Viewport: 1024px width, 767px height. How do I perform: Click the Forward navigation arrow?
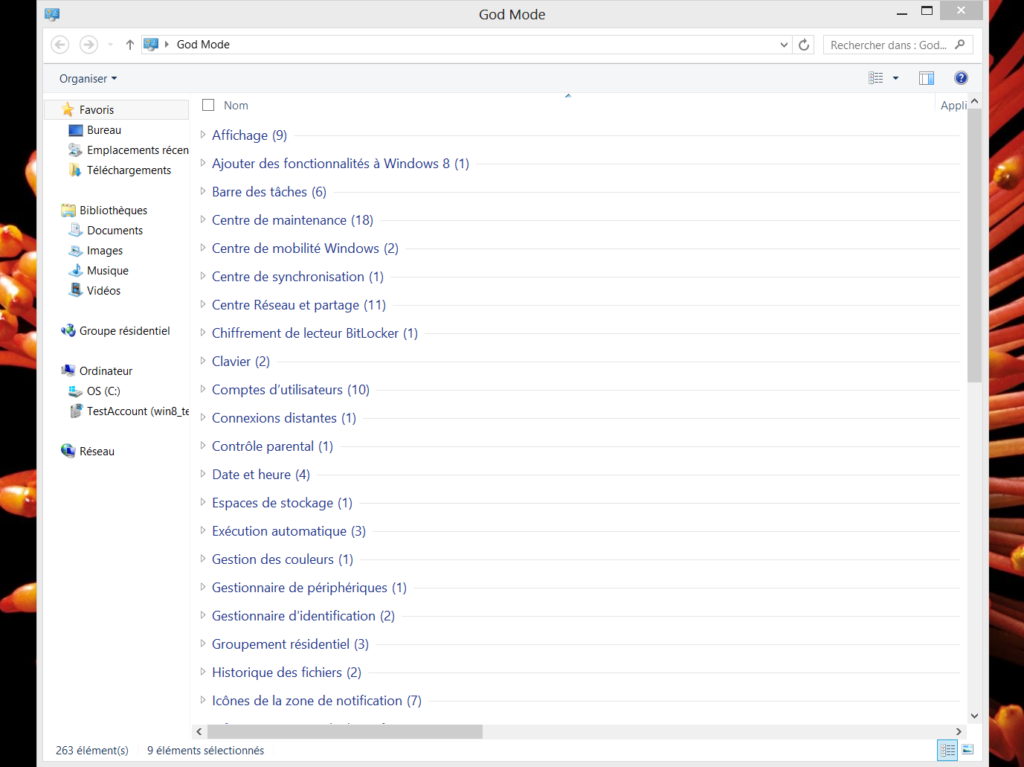click(88, 44)
